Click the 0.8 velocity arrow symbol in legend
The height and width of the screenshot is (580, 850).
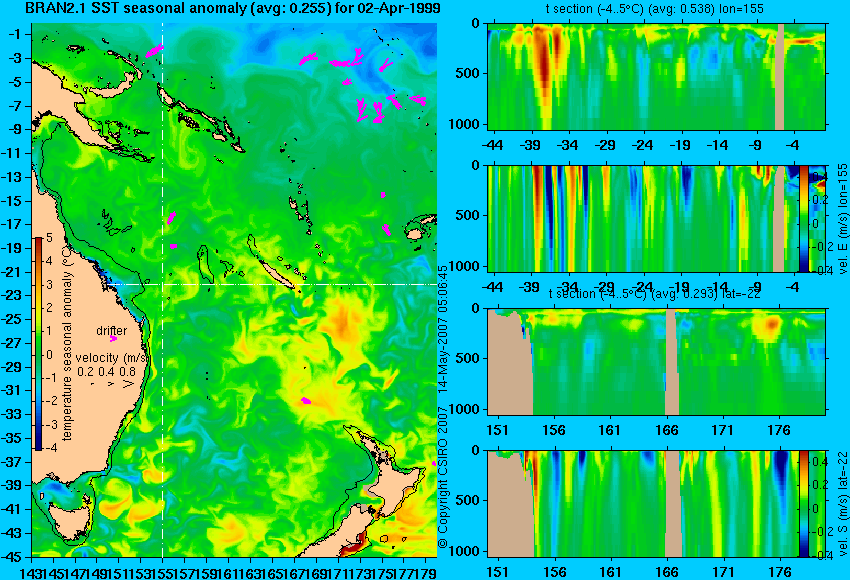tap(128, 384)
